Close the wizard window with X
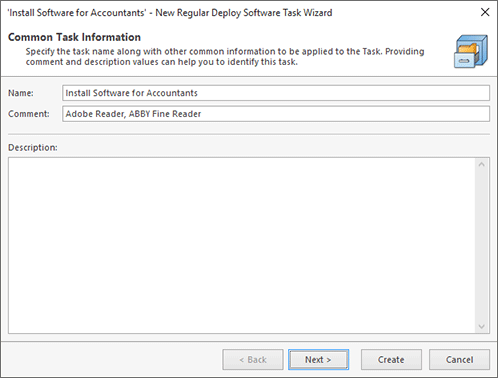The height and width of the screenshot is (378, 498). pyautogui.click(x=485, y=12)
